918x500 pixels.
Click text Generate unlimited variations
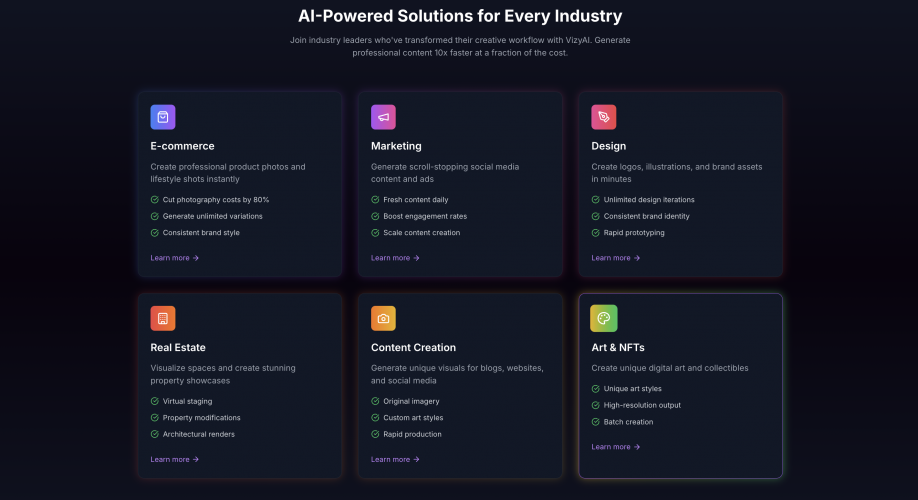213,216
